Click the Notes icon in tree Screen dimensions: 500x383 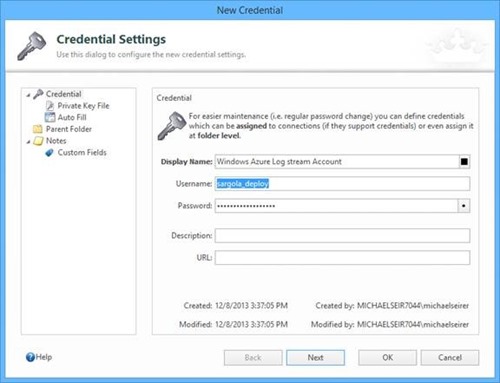[38, 141]
